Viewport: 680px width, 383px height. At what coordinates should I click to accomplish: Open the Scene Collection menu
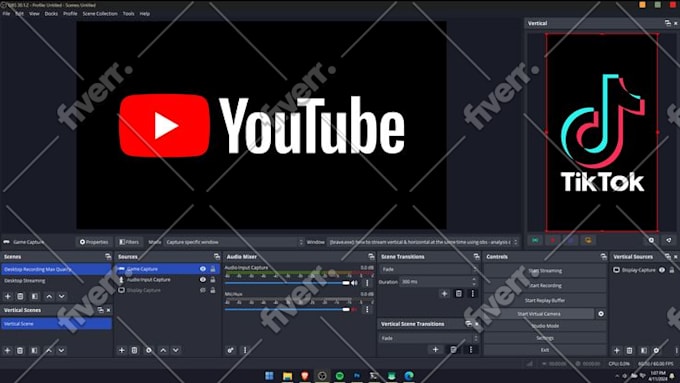100,13
